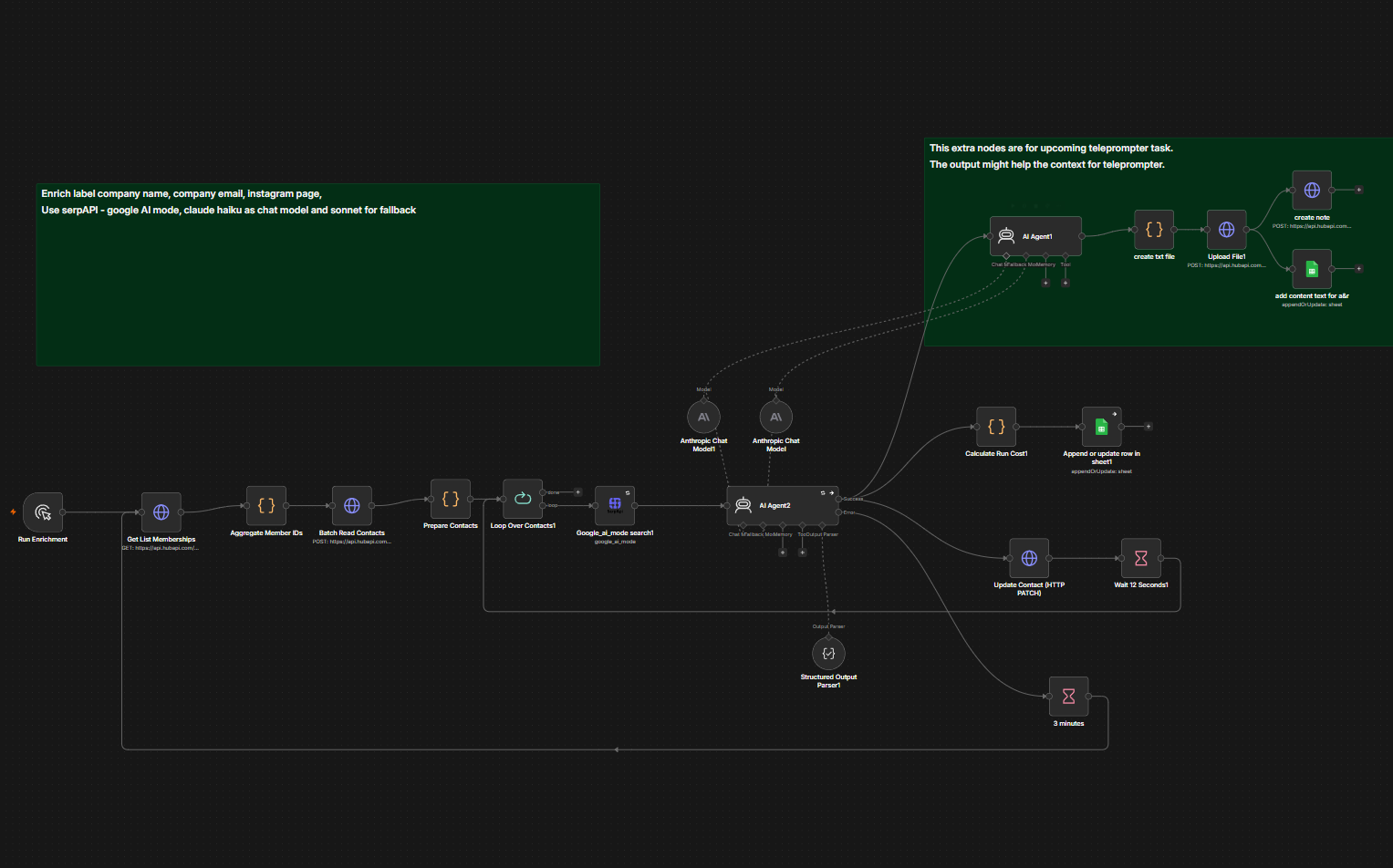Image resolution: width=1393 pixels, height=868 pixels.
Task: Click the Loop Over Contacts1 loop output connector
Action: [x=543, y=505]
